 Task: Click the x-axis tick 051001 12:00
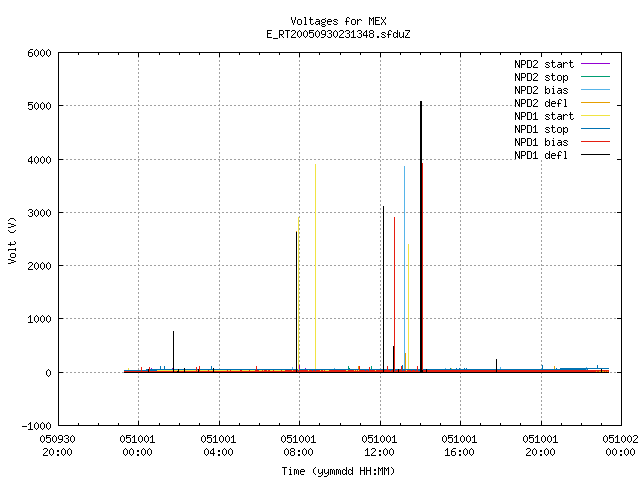[x=379, y=446]
